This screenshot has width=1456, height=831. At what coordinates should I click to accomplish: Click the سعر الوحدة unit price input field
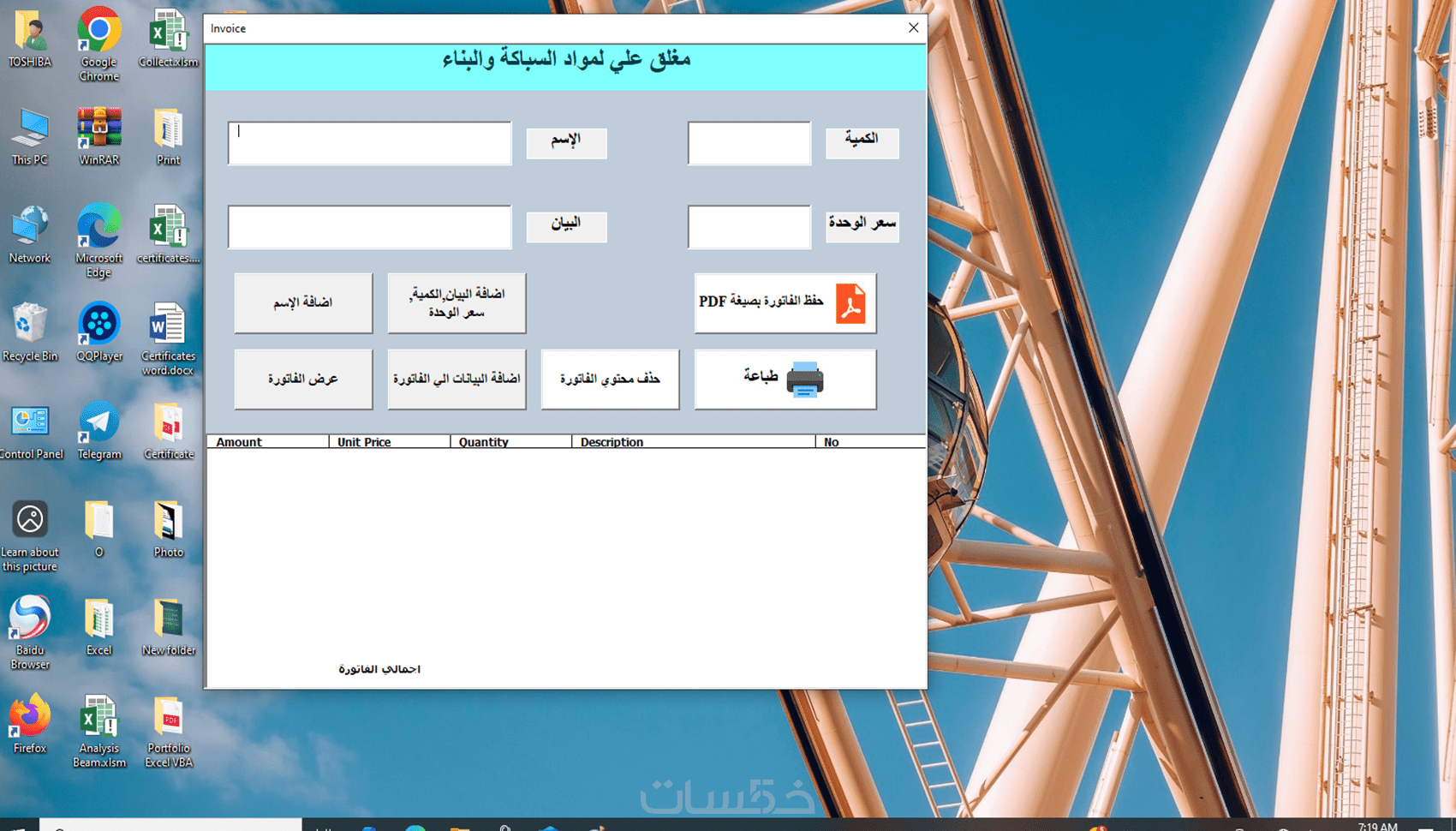pos(749,227)
